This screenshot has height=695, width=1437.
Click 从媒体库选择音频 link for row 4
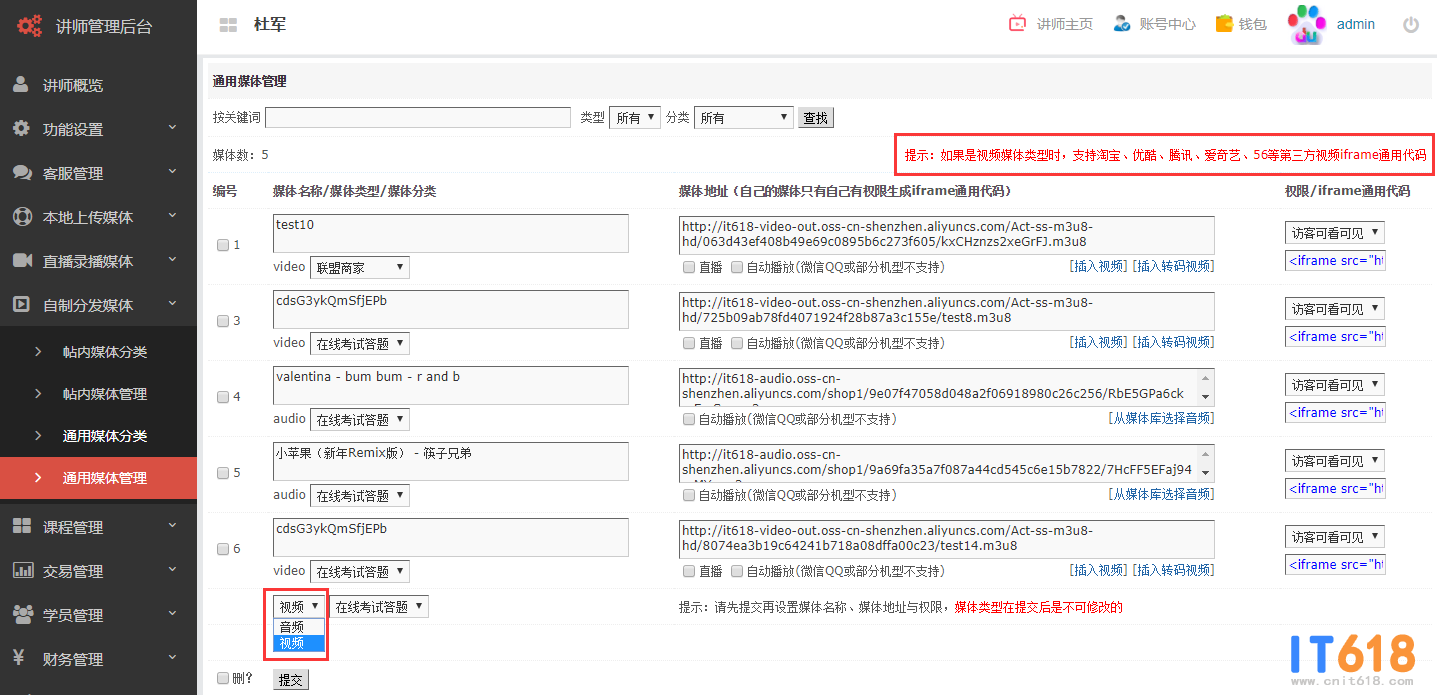coord(1161,418)
